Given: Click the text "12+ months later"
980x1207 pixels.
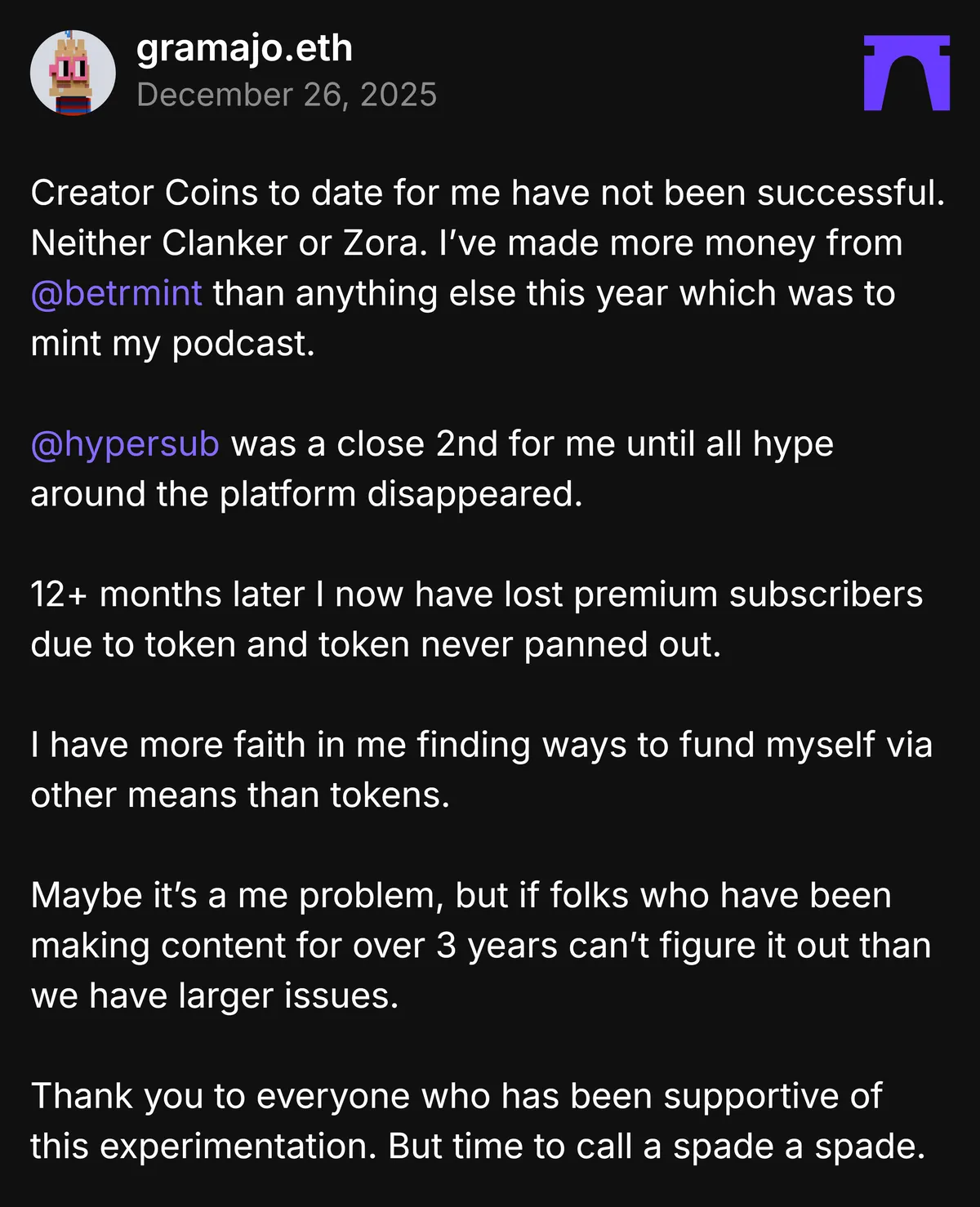Looking at the screenshot, I should [167, 595].
